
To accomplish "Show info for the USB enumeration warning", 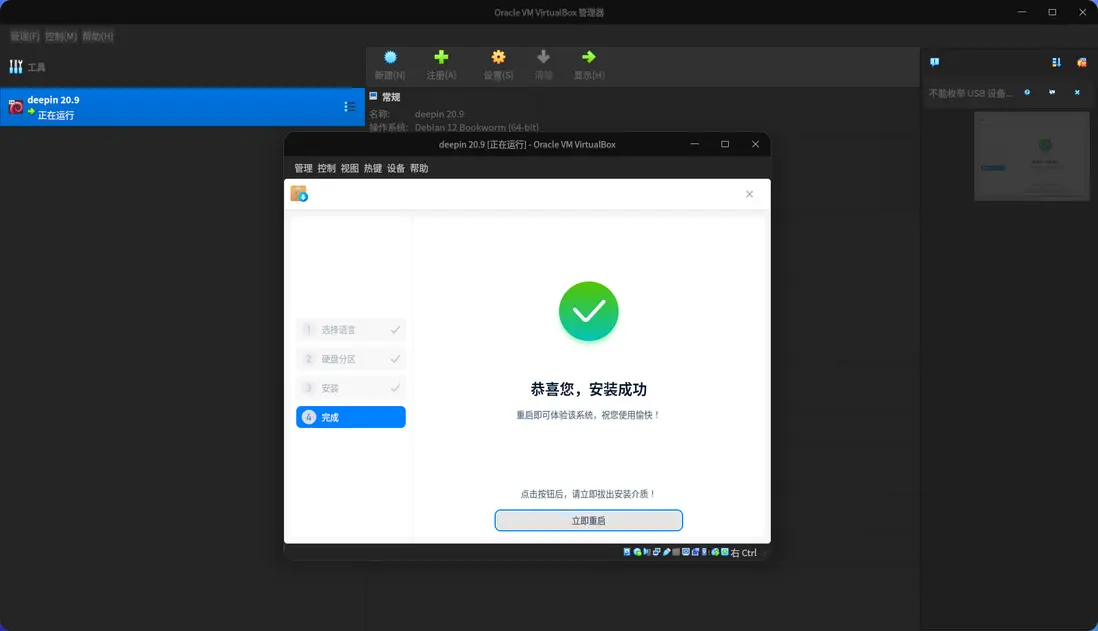I will pyautogui.click(x=1026, y=92).
